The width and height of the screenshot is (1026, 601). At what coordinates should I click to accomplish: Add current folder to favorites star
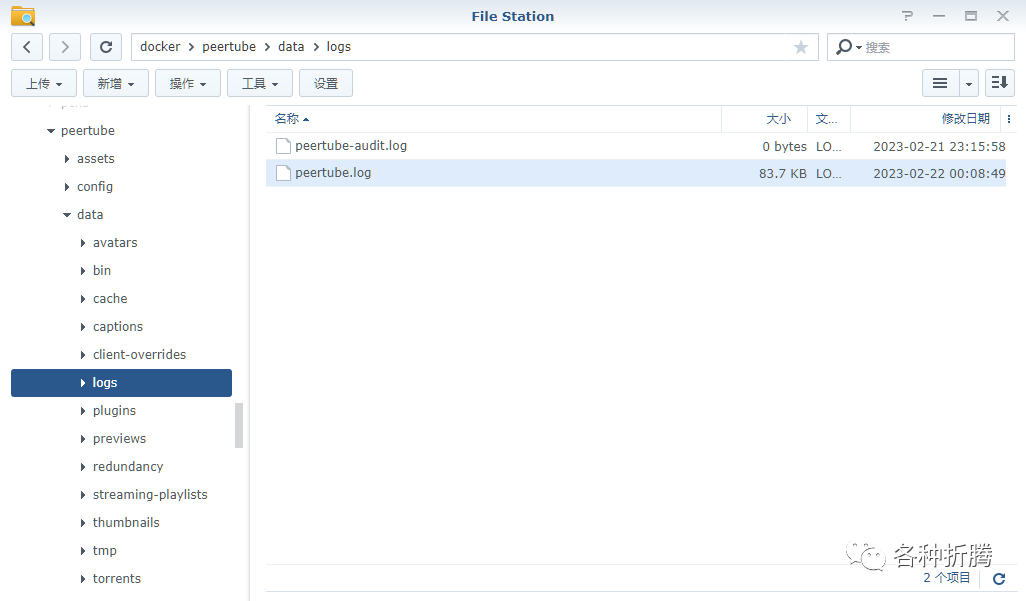click(800, 47)
